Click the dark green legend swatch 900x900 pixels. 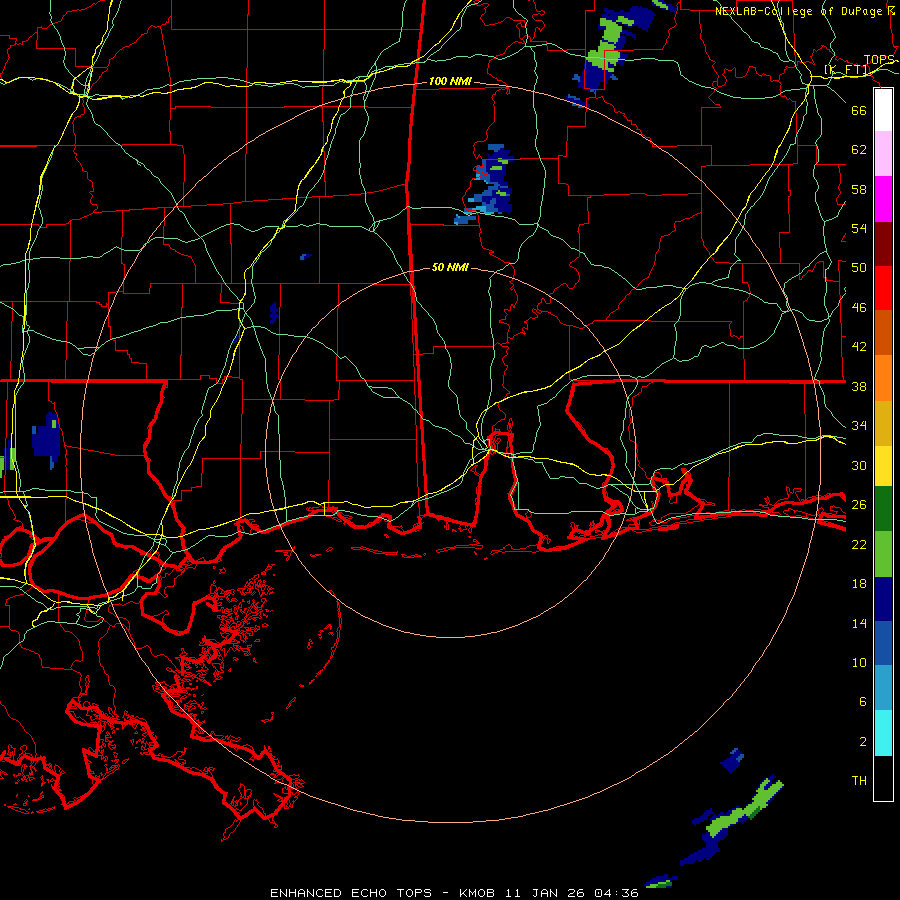883,509
